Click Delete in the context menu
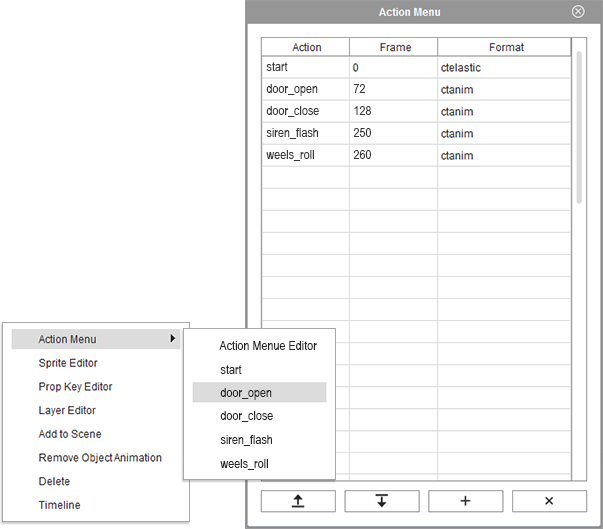 pos(54,481)
